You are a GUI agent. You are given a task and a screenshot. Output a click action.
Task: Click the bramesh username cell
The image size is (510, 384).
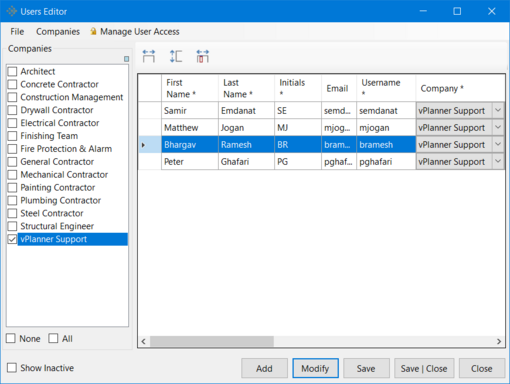click(x=386, y=145)
